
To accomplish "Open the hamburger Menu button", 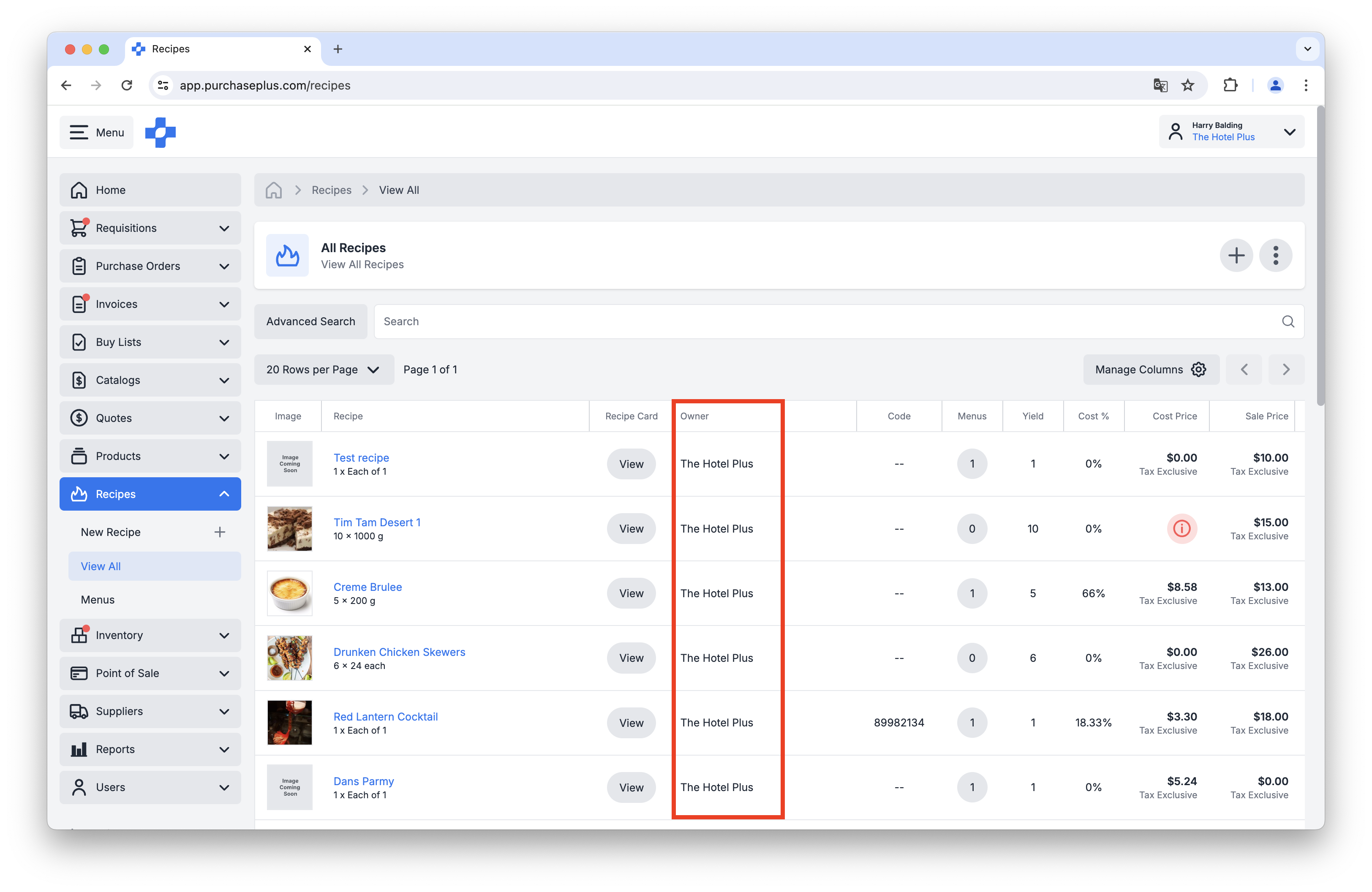I will (x=96, y=133).
